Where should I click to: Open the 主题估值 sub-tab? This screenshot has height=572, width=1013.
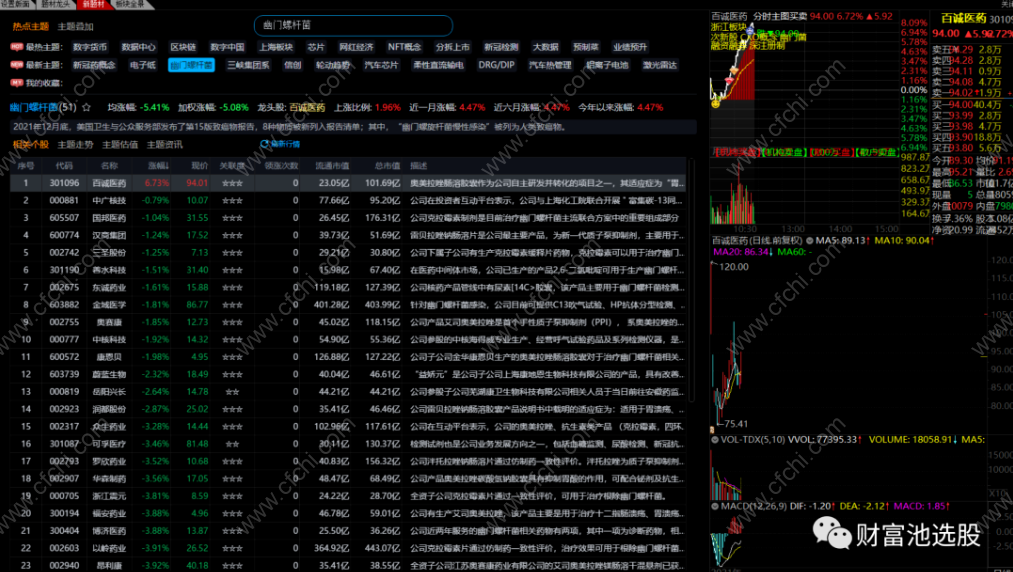120,145
